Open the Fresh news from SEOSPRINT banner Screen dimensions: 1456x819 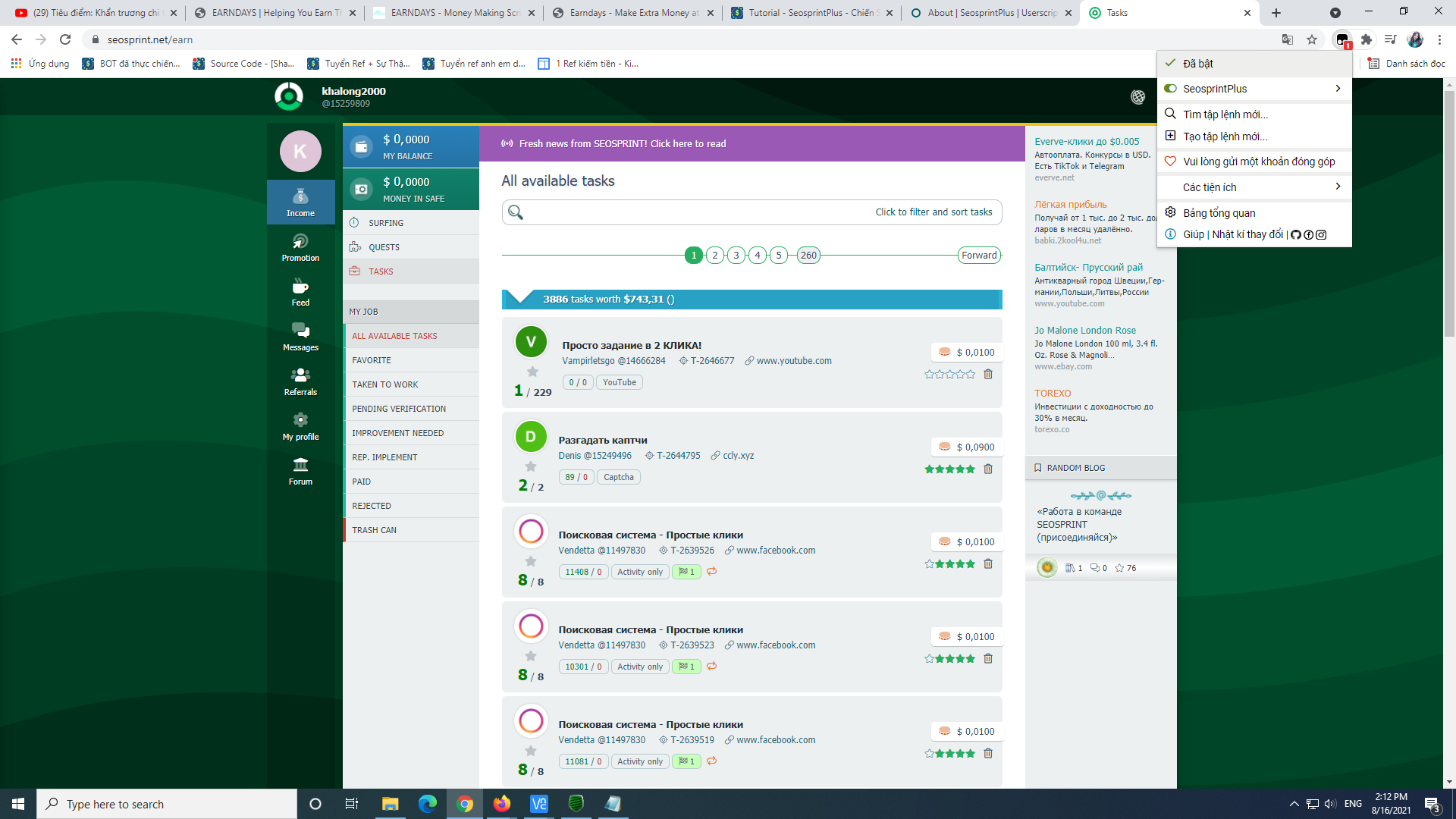pos(622,143)
